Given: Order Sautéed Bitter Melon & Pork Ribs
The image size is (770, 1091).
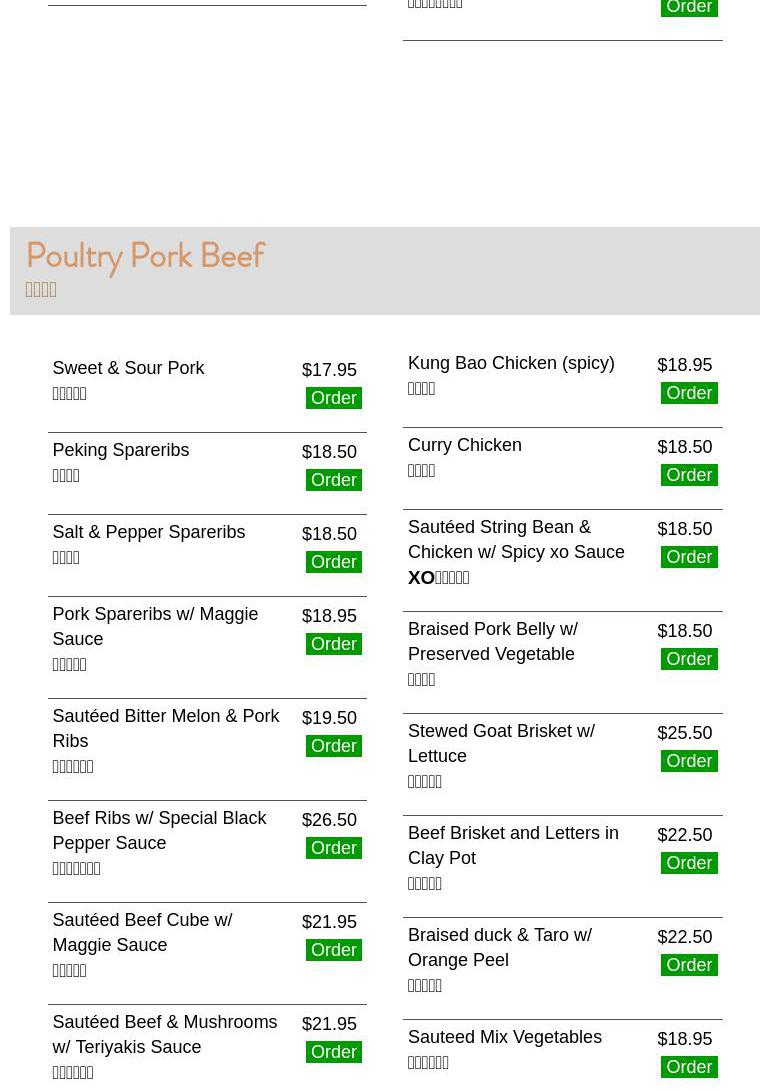Looking at the screenshot, I should 333,746.
